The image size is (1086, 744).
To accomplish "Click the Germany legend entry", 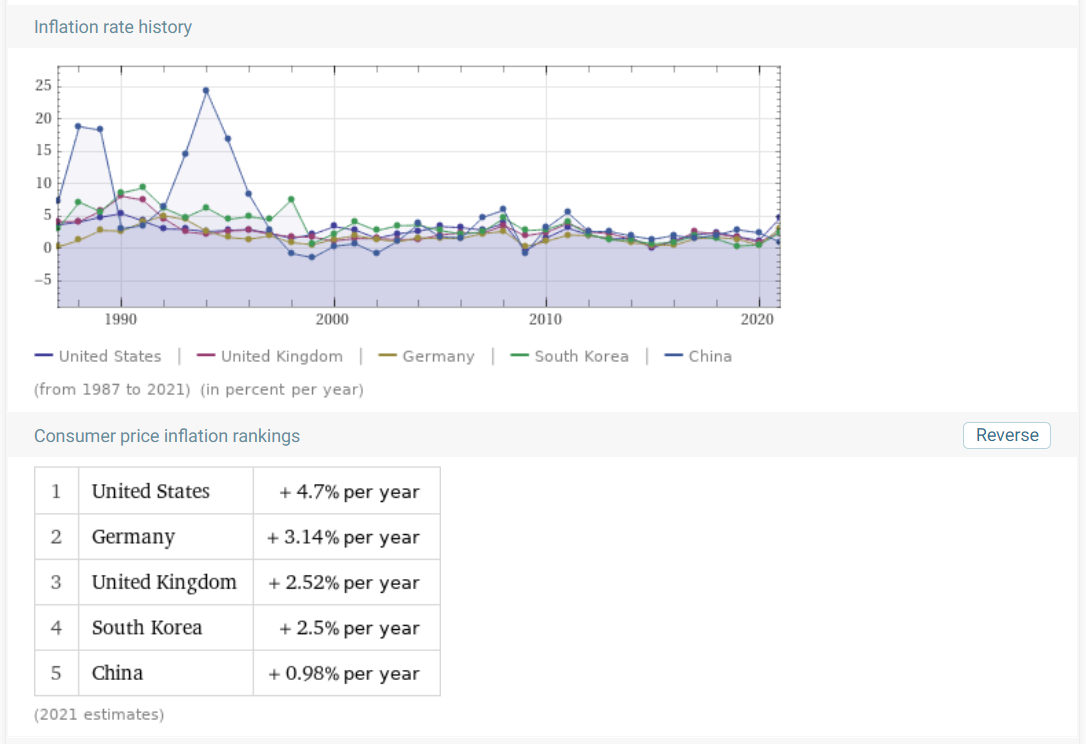I will pyautogui.click(x=426, y=356).
